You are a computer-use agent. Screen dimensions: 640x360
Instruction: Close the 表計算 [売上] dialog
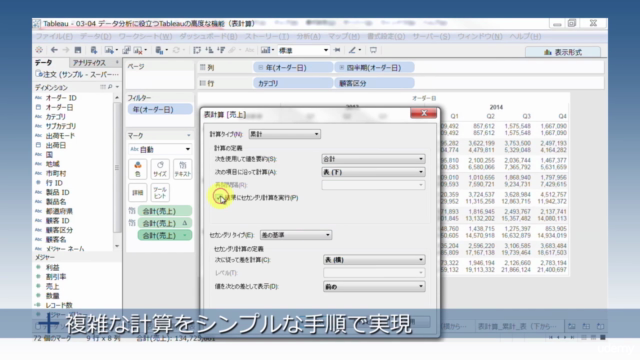(424, 113)
